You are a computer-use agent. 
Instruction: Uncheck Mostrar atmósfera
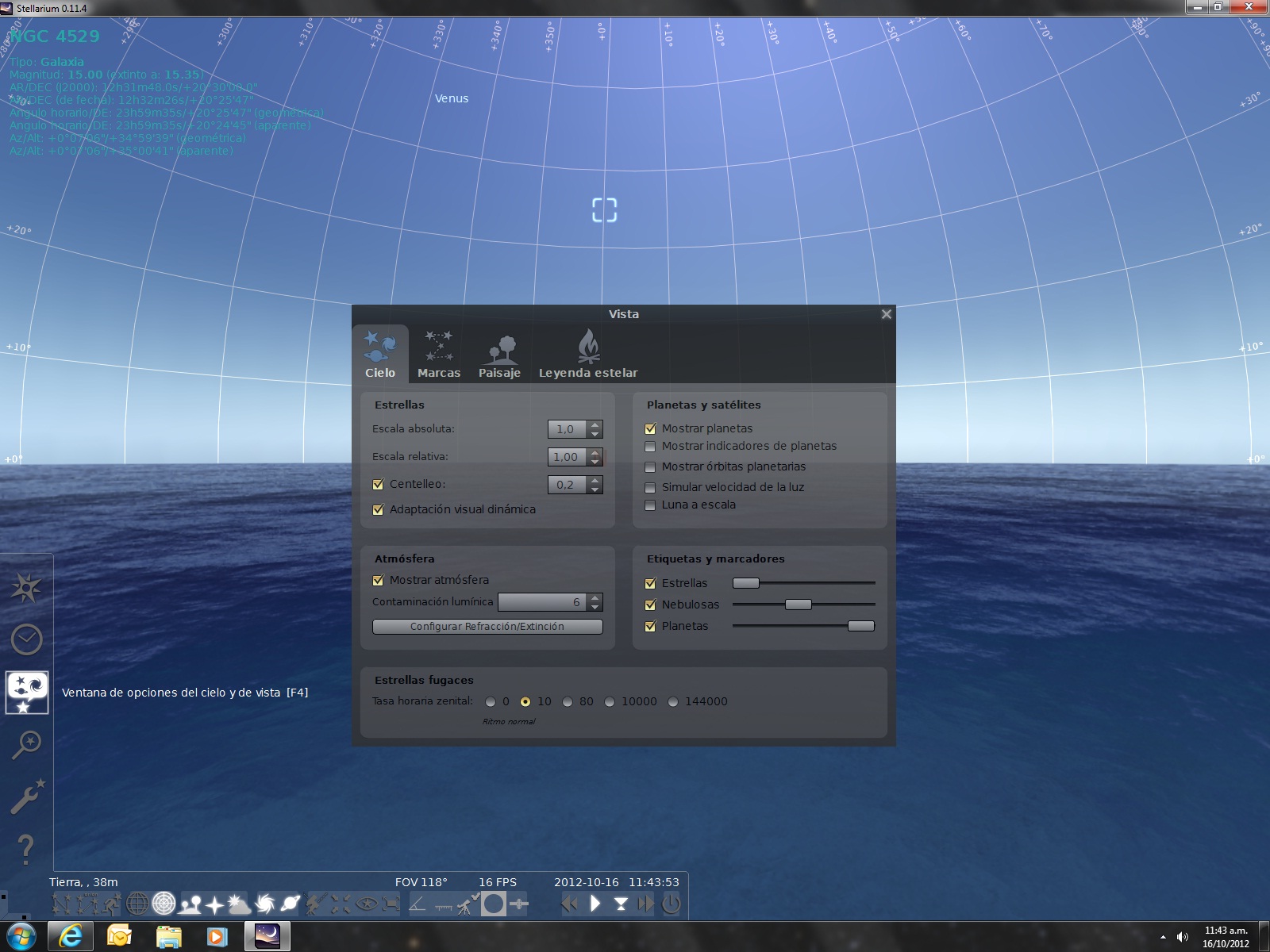coord(378,580)
